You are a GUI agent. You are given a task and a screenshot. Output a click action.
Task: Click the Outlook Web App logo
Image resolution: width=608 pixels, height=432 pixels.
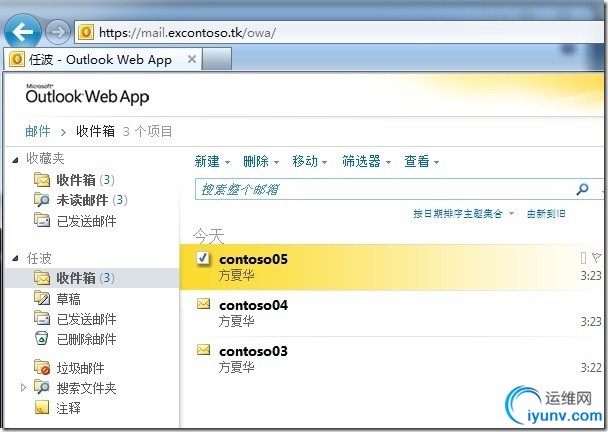[87, 94]
